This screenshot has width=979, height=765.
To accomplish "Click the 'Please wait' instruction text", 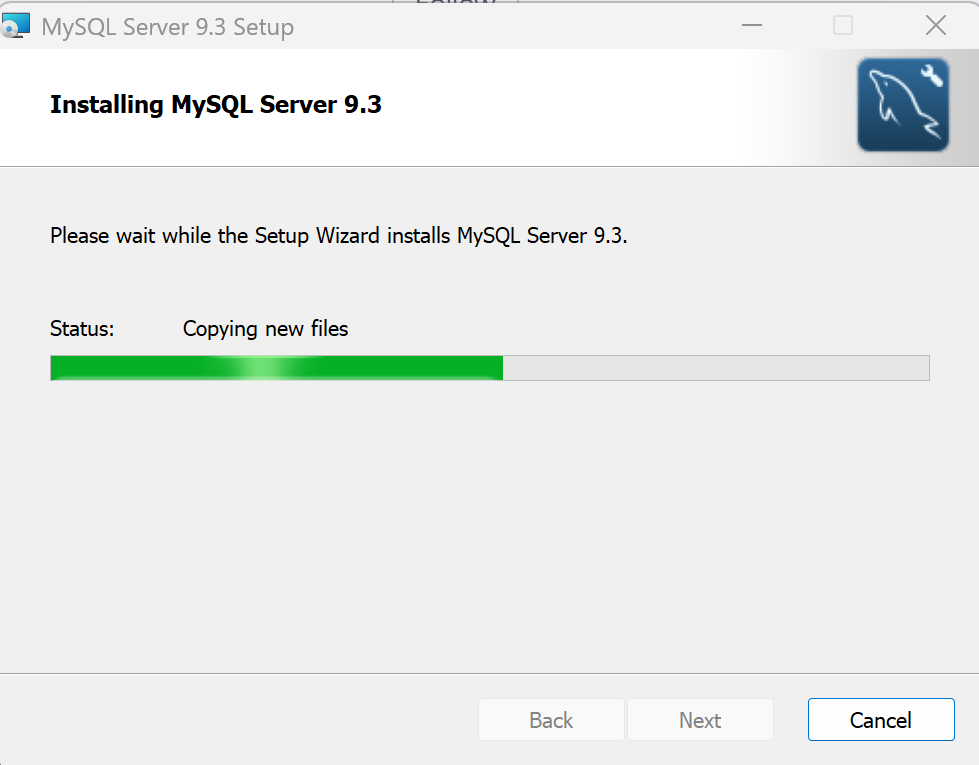I will coord(340,236).
